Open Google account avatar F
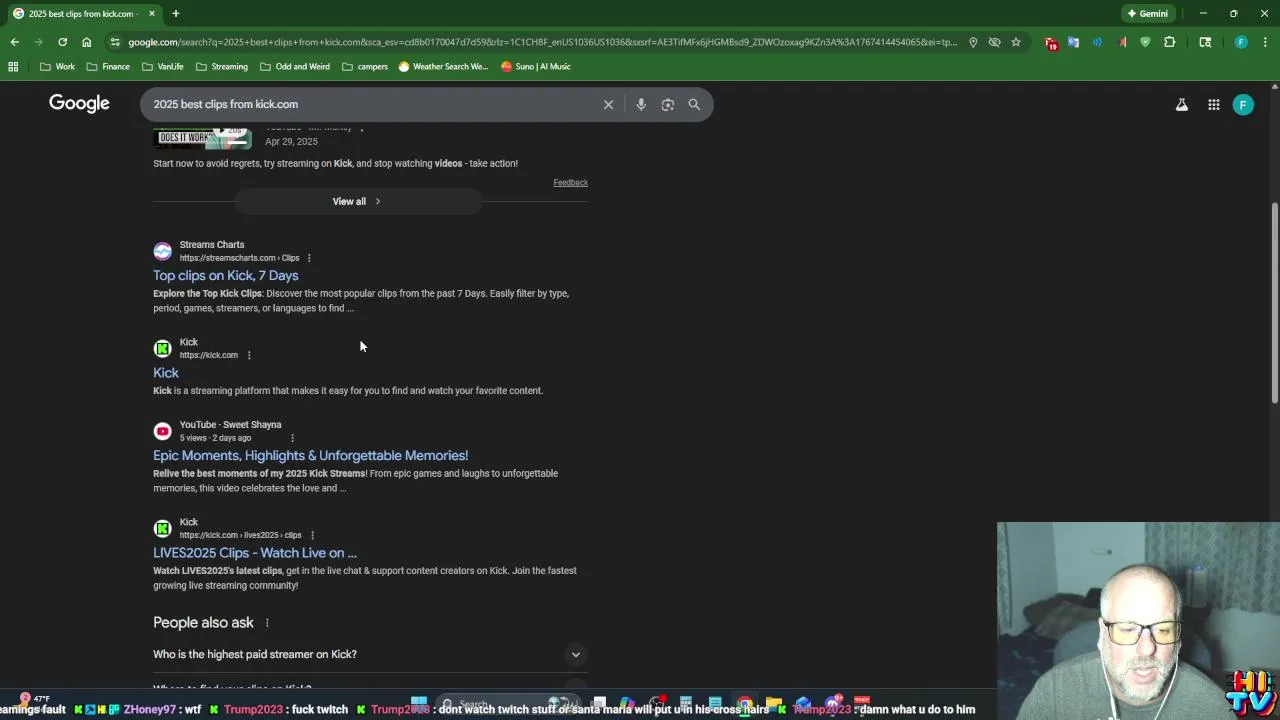 tap(1243, 104)
